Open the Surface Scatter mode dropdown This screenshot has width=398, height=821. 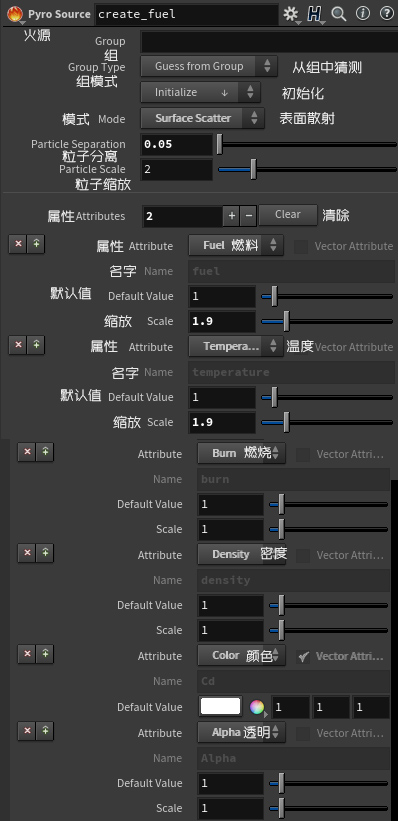pos(202,118)
